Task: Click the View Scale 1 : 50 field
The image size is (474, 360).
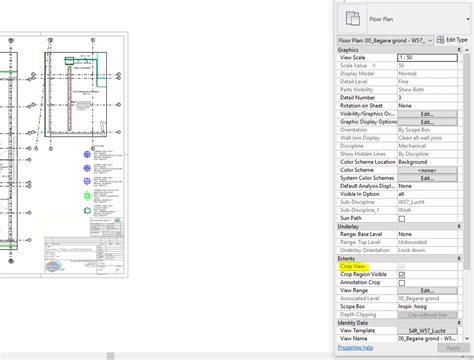Action: coord(427,58)
